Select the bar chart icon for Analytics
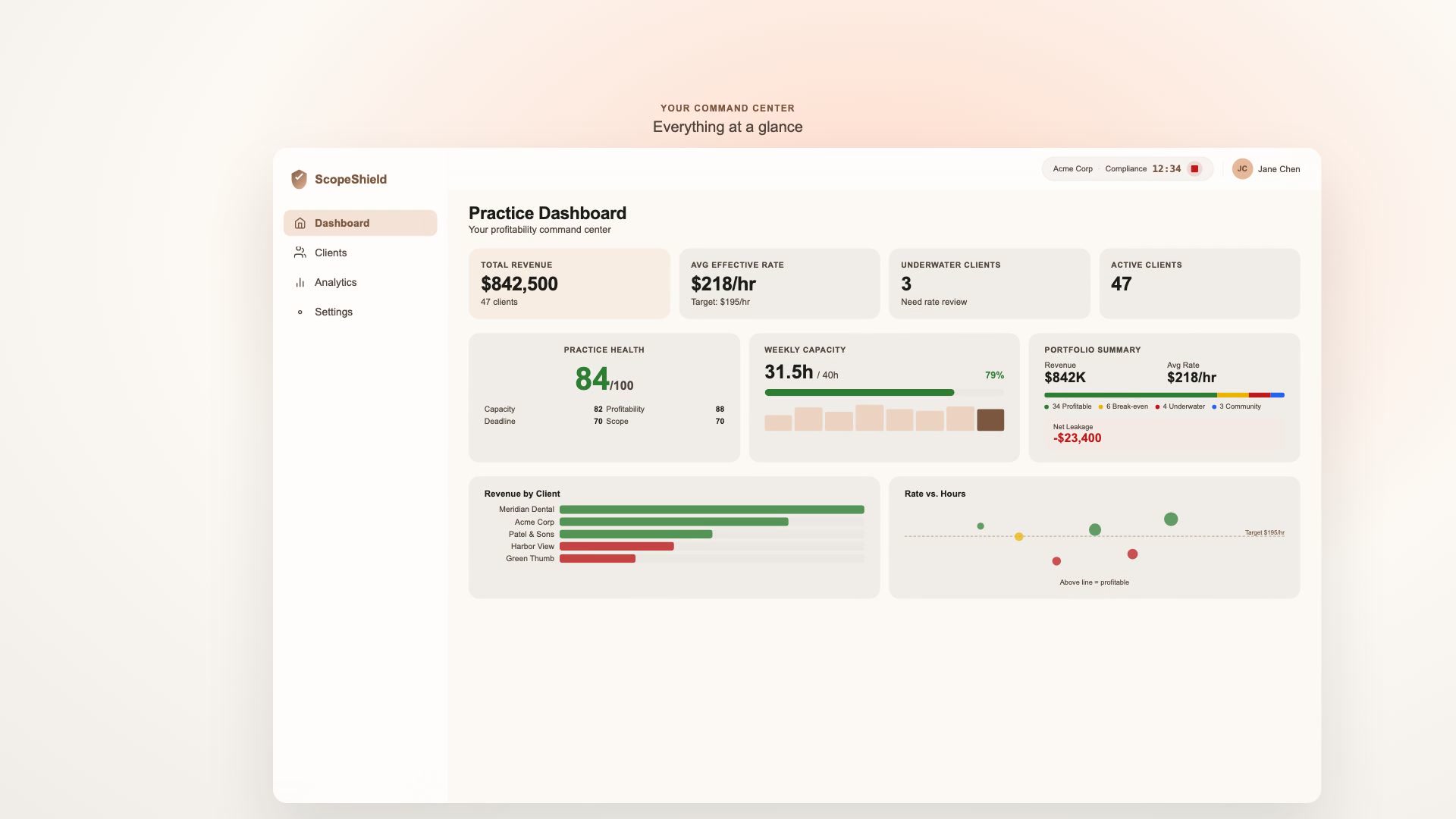 coord(300,282)
